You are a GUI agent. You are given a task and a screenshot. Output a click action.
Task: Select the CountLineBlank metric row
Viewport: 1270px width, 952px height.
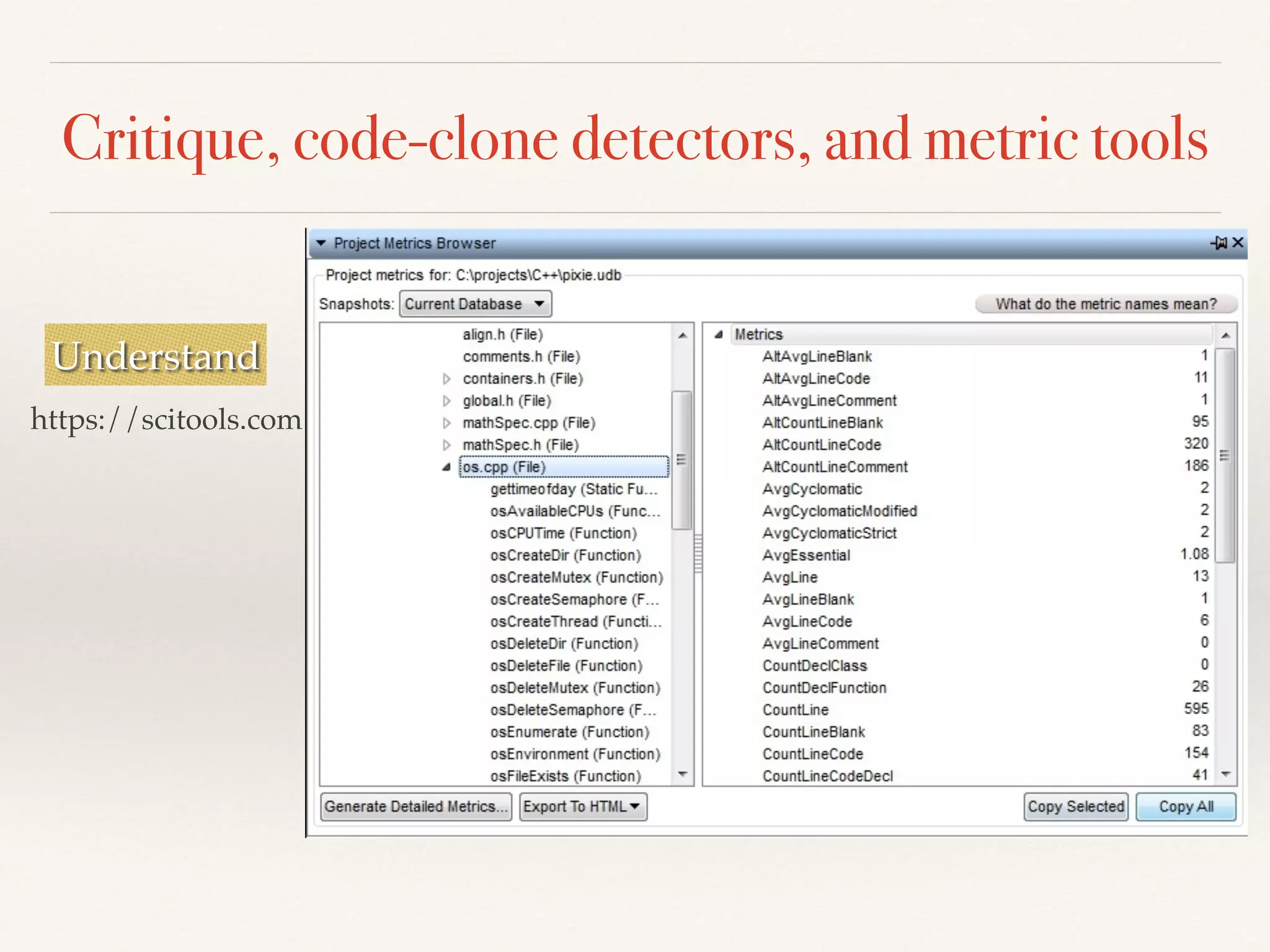985,733
